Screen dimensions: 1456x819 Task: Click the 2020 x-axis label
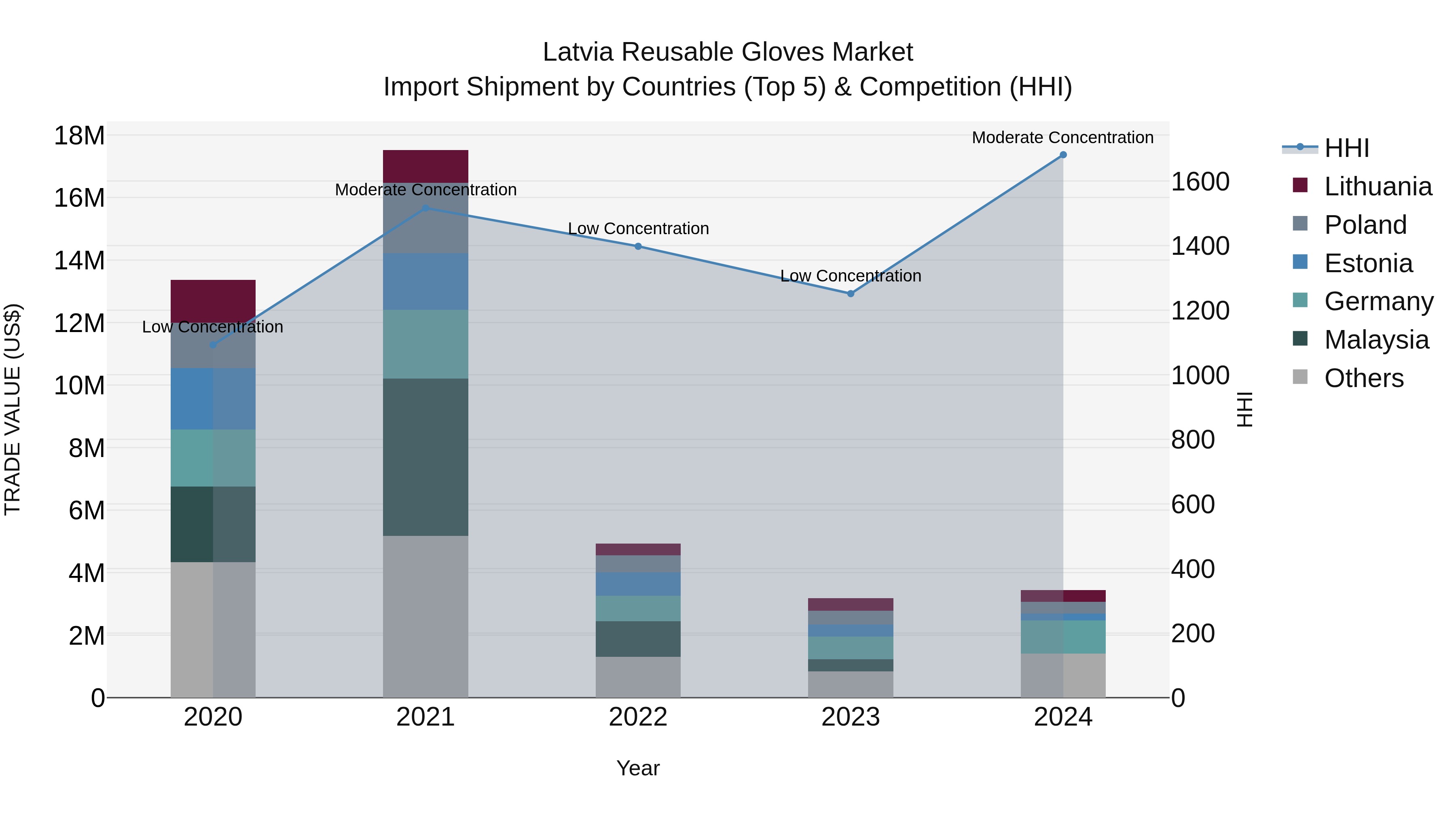pos(213,717)
